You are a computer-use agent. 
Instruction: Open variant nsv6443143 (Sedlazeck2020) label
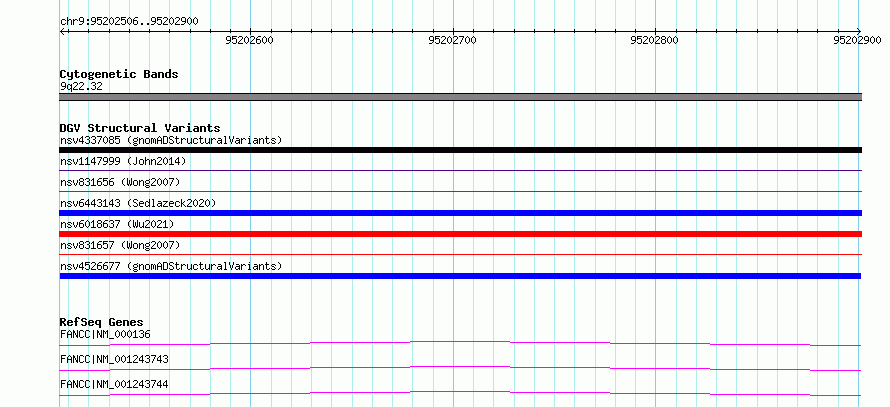pyautogui.click(x=138, y=203)
